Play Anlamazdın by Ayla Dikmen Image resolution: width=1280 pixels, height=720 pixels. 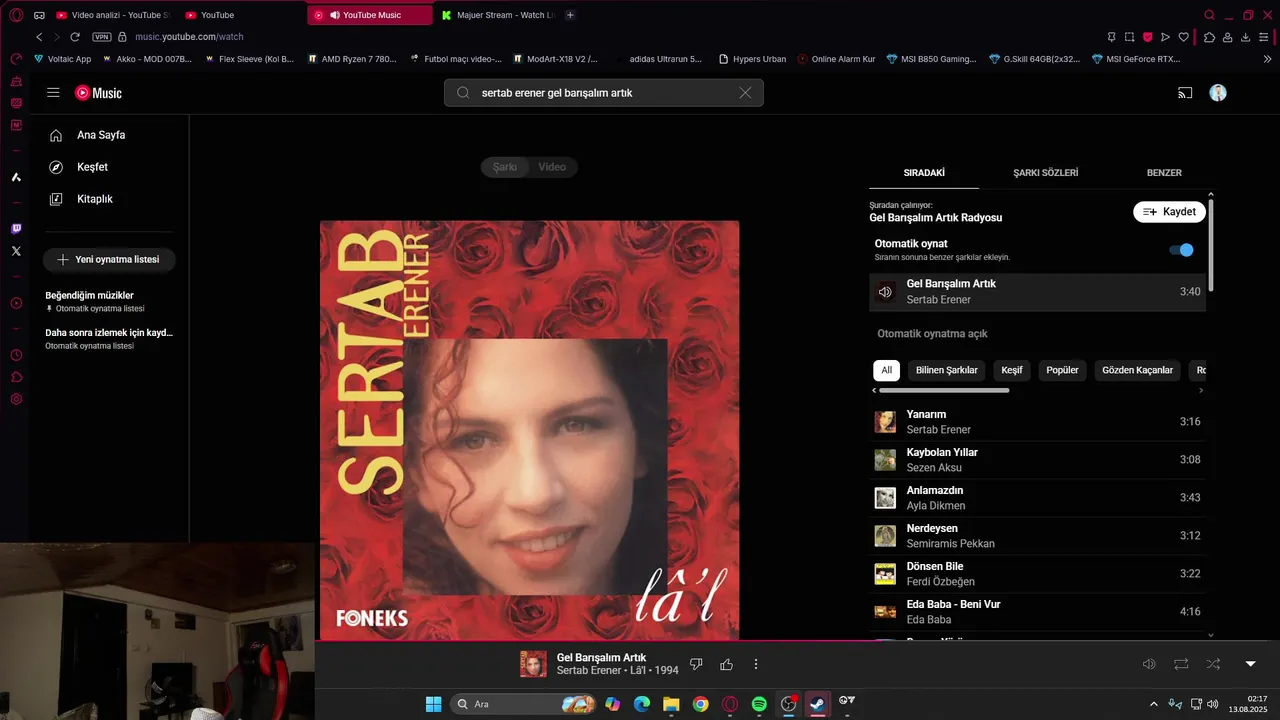[x=1037, y=498]
